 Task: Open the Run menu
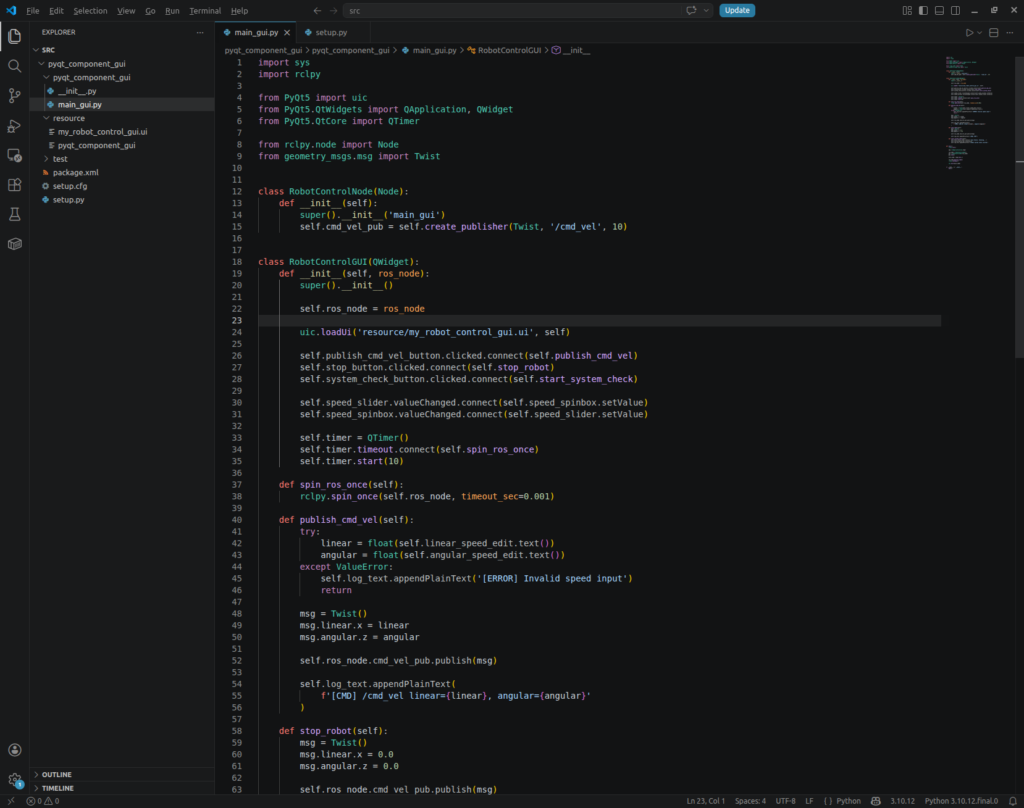pos(172,10)
